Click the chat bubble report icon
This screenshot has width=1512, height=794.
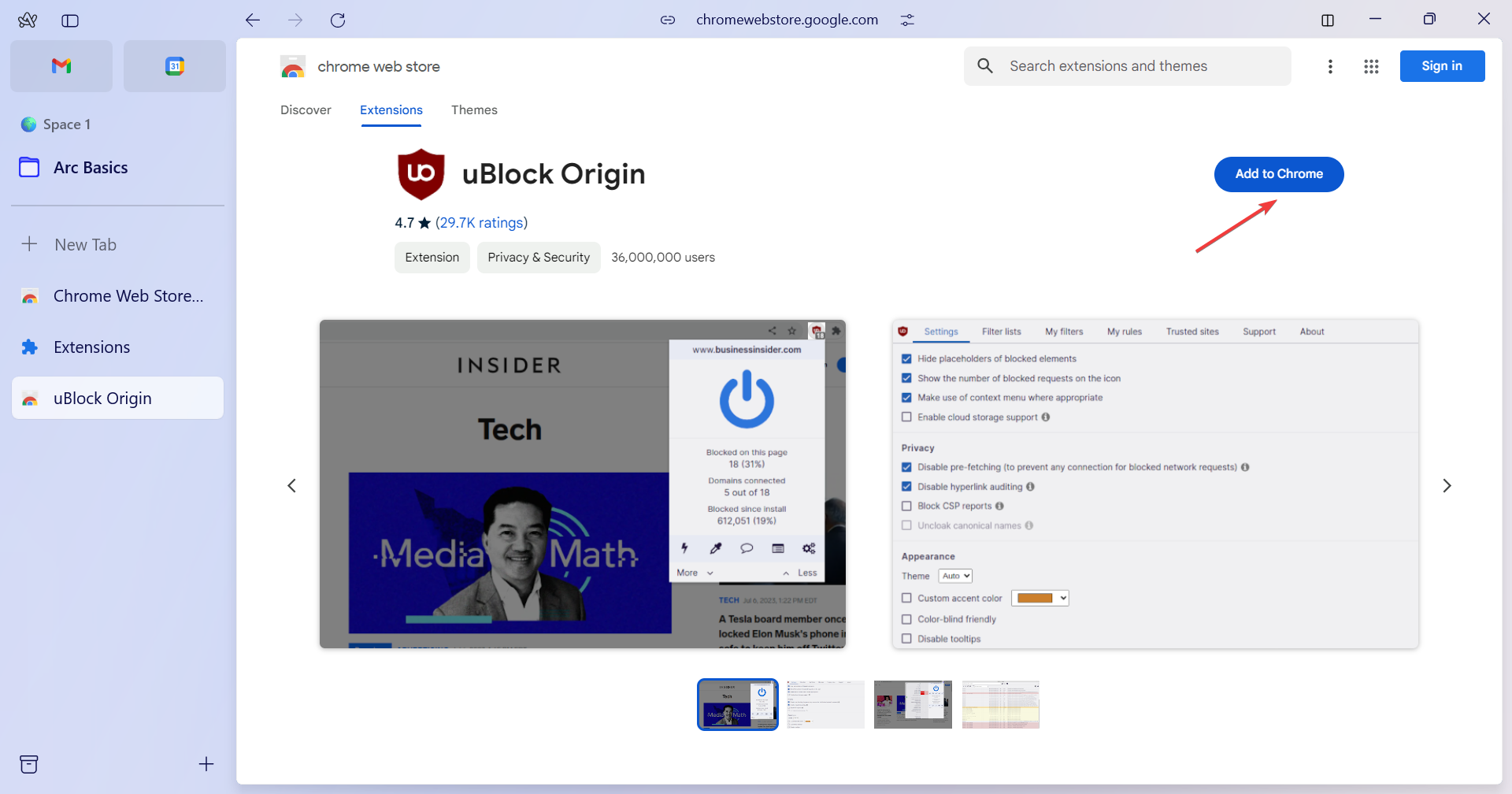pos(747,548)
